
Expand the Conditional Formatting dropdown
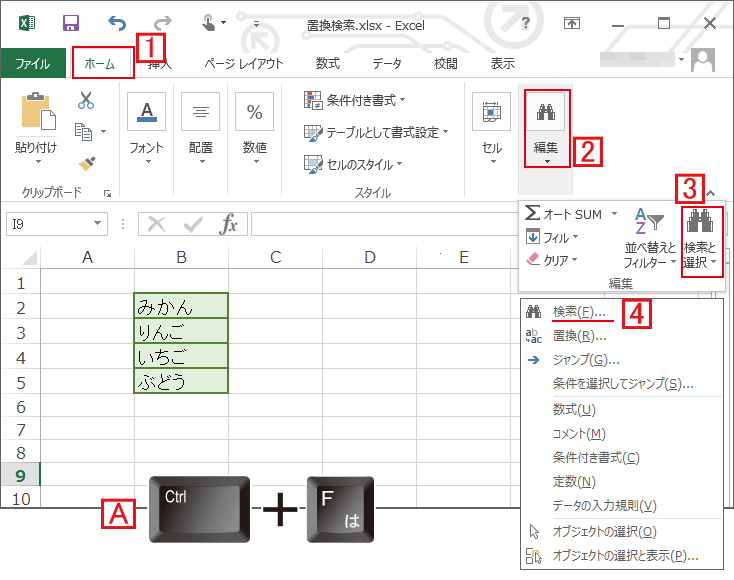355,100
